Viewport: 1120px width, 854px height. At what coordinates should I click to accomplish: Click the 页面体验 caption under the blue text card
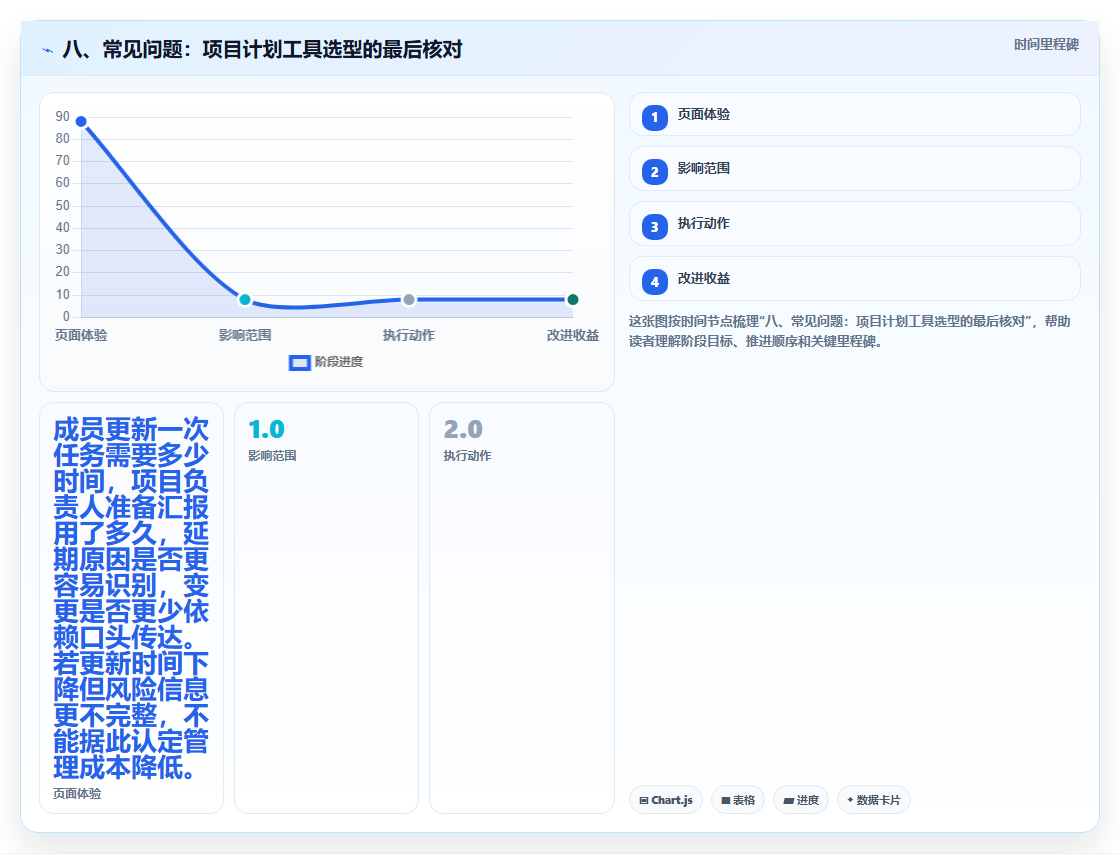[77, 794]
